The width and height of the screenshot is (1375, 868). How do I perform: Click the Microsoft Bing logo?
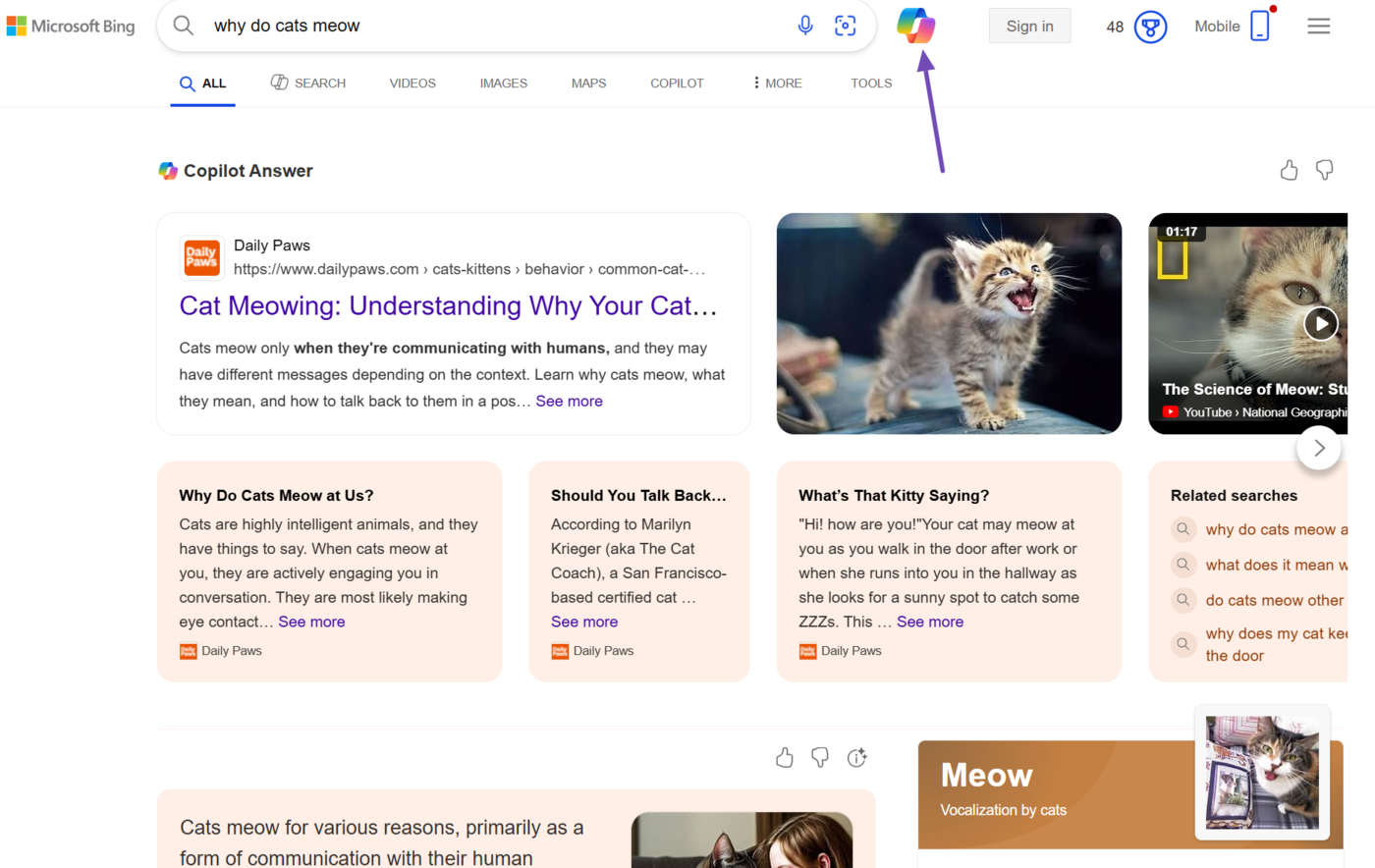pyautogui.click(x=71, y=27)
